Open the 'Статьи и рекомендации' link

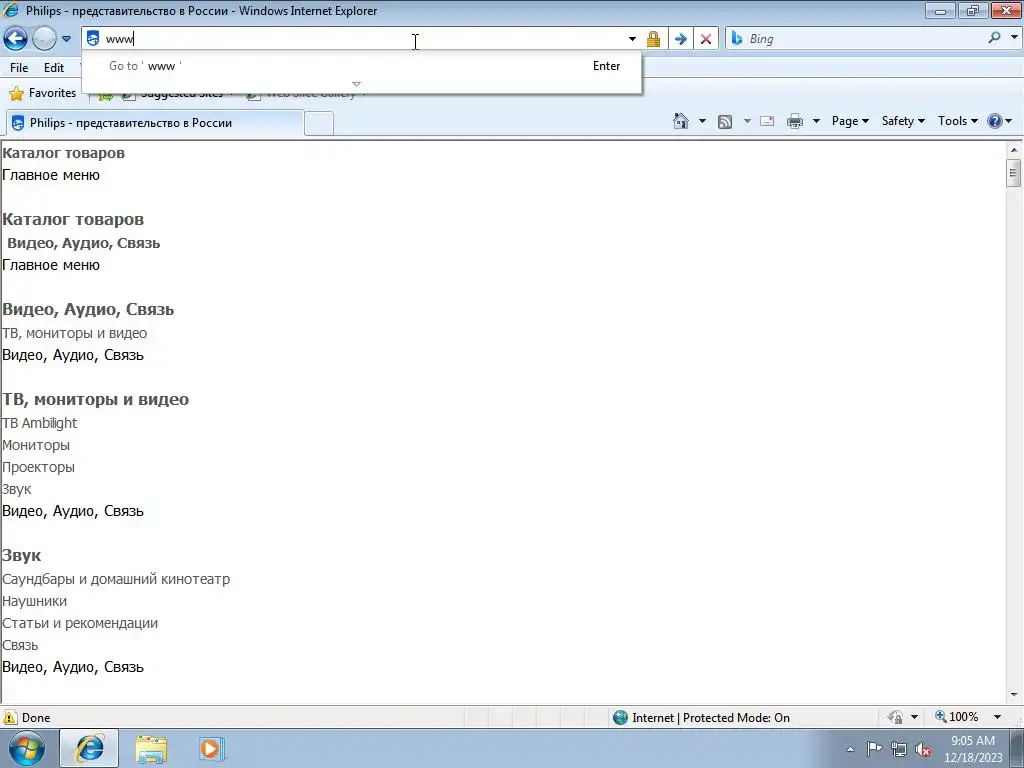[x=80, y=624]
